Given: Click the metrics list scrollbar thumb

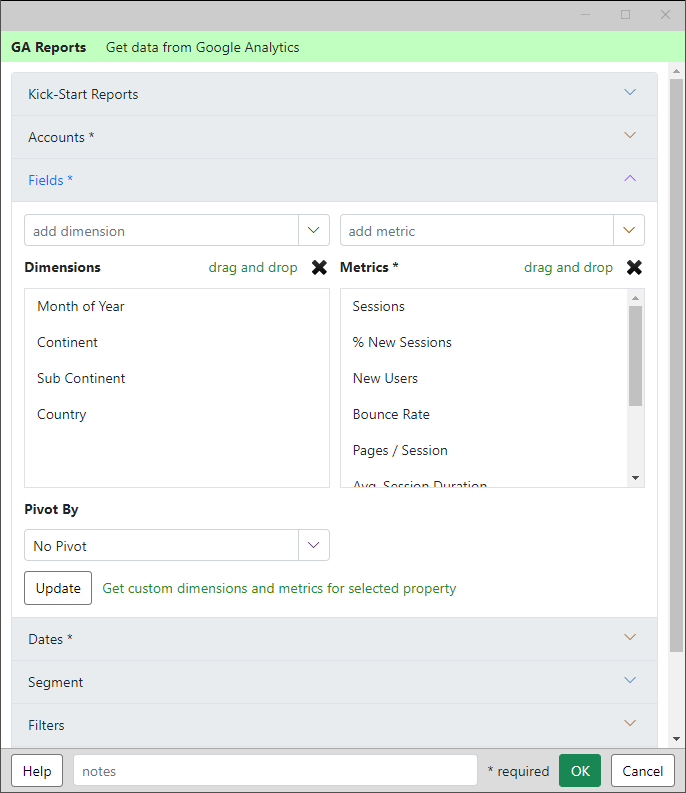Looking at the screenshot, I should 635,356.
